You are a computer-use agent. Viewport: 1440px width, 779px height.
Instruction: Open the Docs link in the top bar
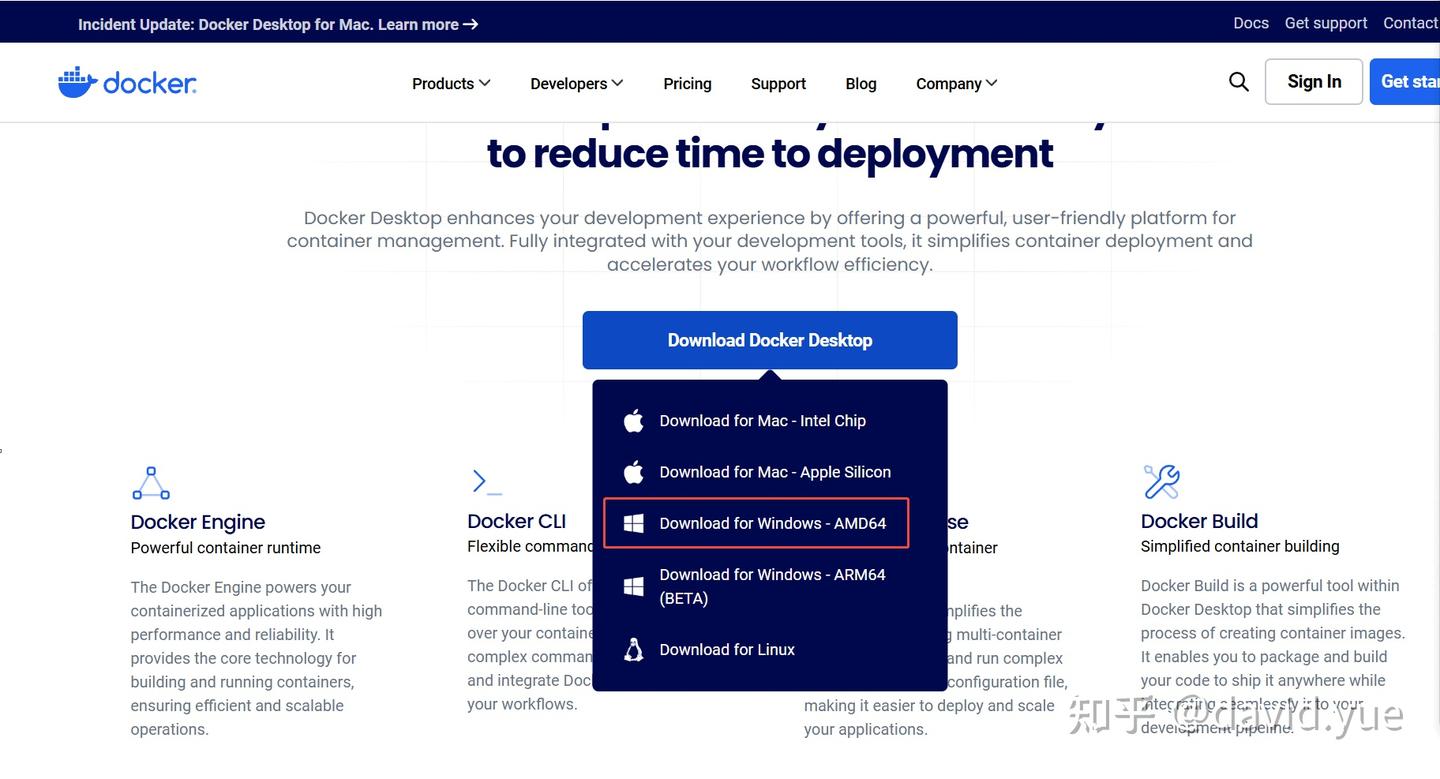[1250, 22]
